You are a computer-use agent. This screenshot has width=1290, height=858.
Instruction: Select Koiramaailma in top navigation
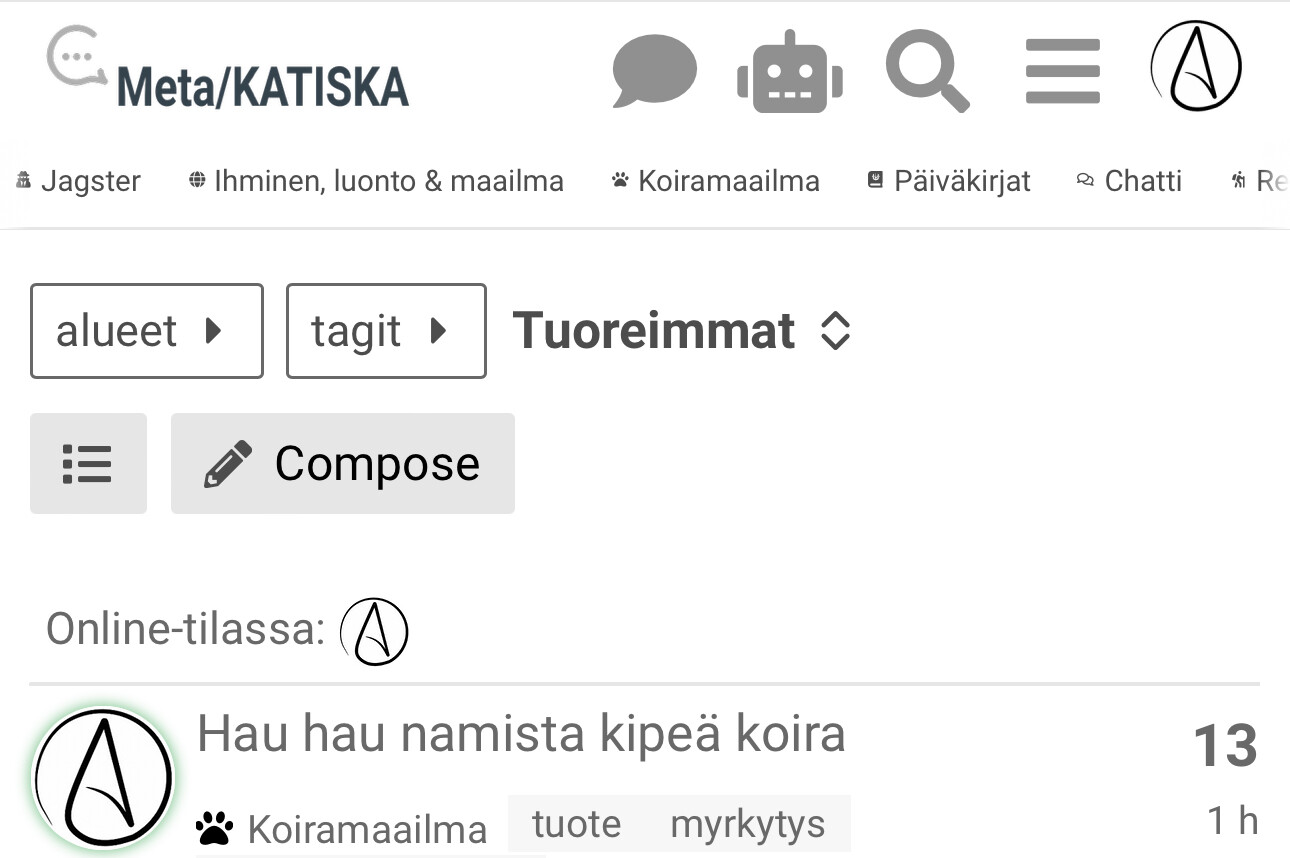(716, 181)
